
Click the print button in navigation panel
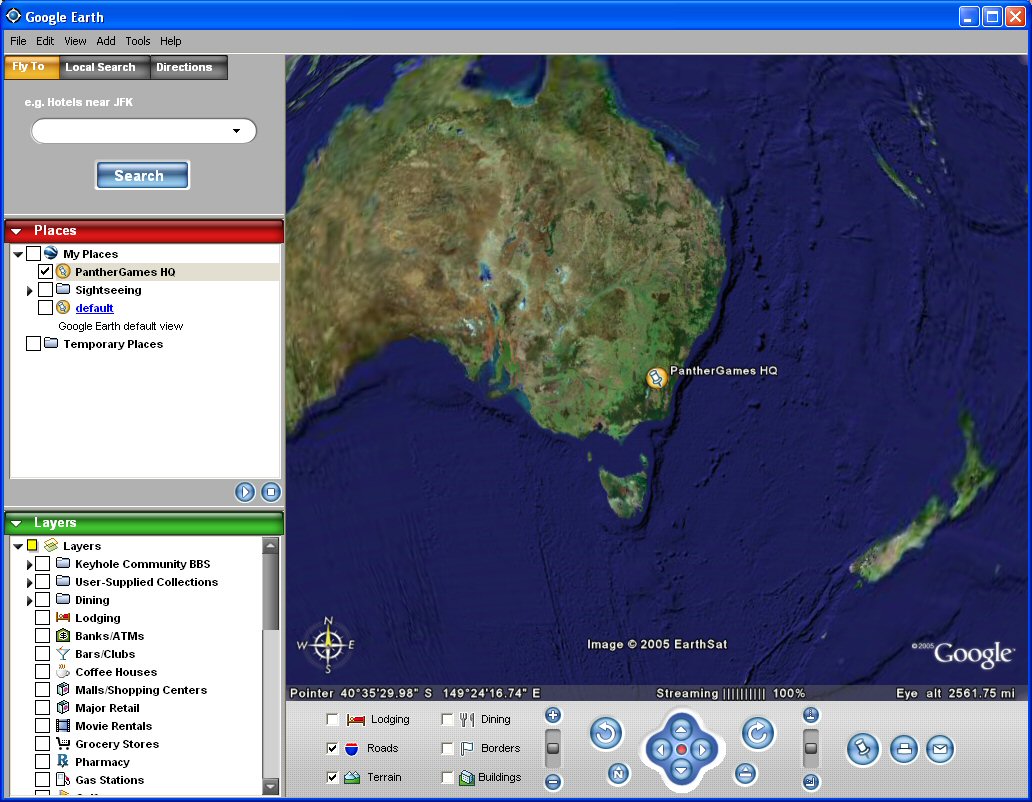tap(904, 749)
